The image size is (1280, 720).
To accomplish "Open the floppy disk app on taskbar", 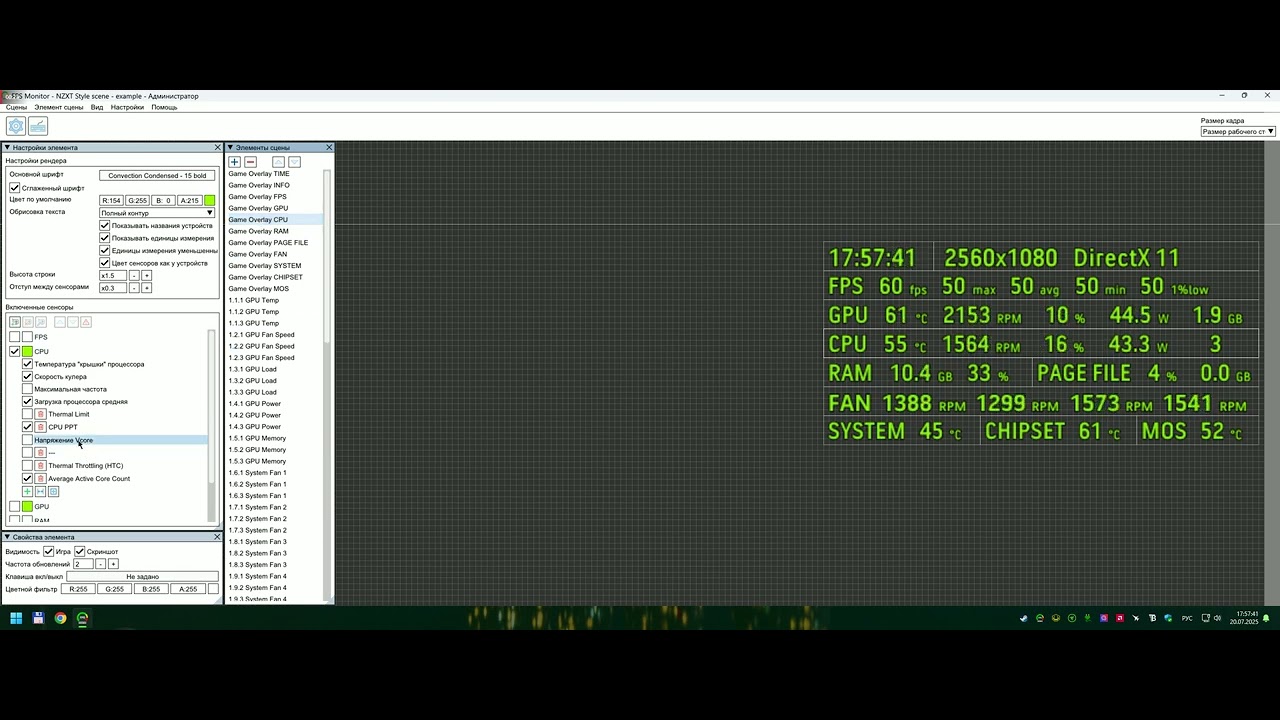I will 38,618.
